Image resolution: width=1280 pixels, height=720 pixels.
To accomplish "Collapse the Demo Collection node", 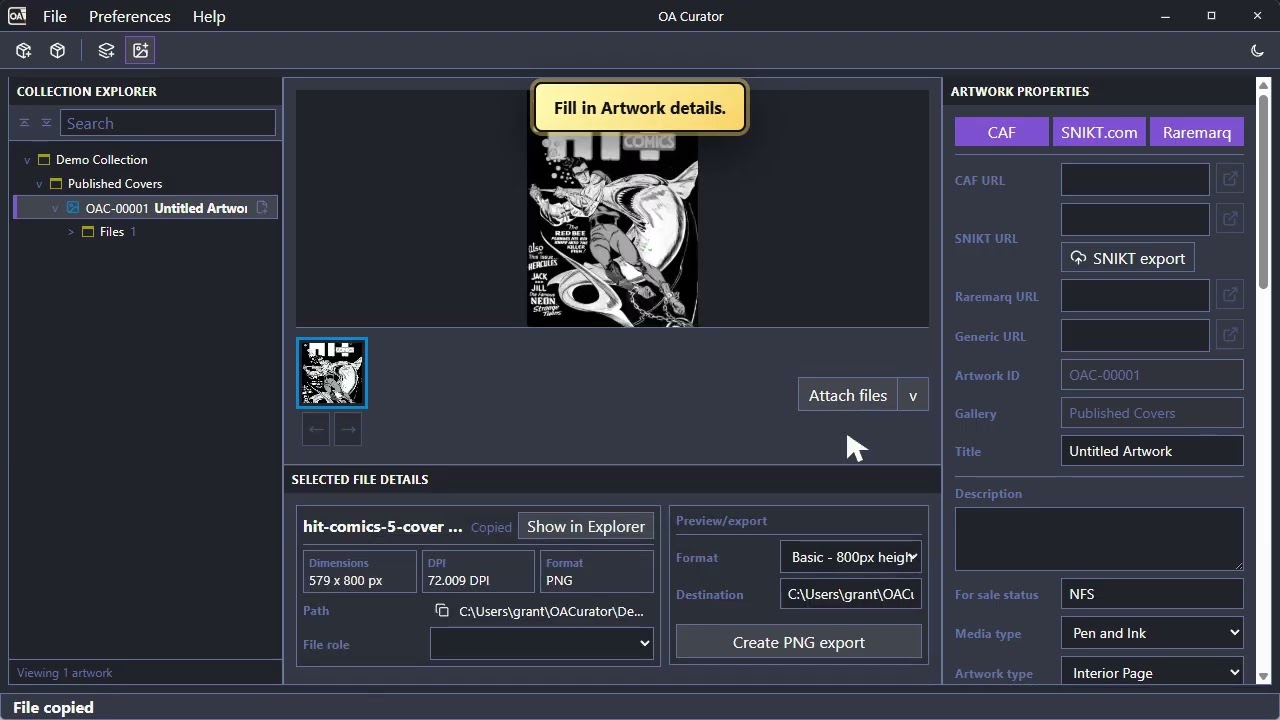I will coord(27,160).
